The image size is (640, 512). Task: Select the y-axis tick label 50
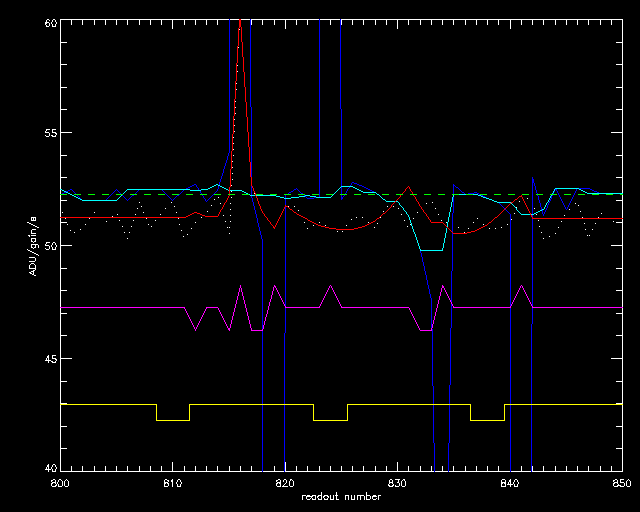50,246
